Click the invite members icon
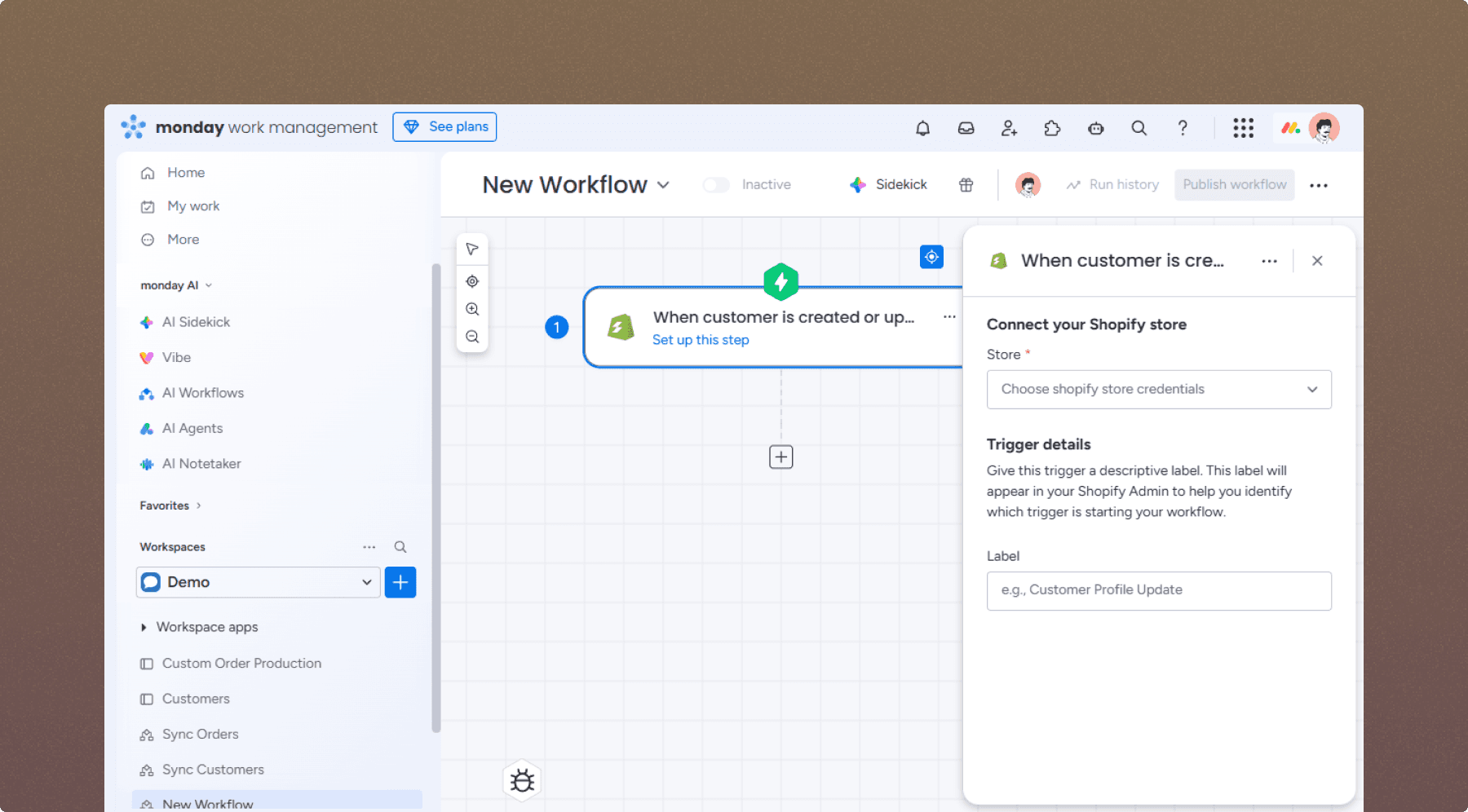This screenshot has height=812, width=1468. coord(1009,128)
